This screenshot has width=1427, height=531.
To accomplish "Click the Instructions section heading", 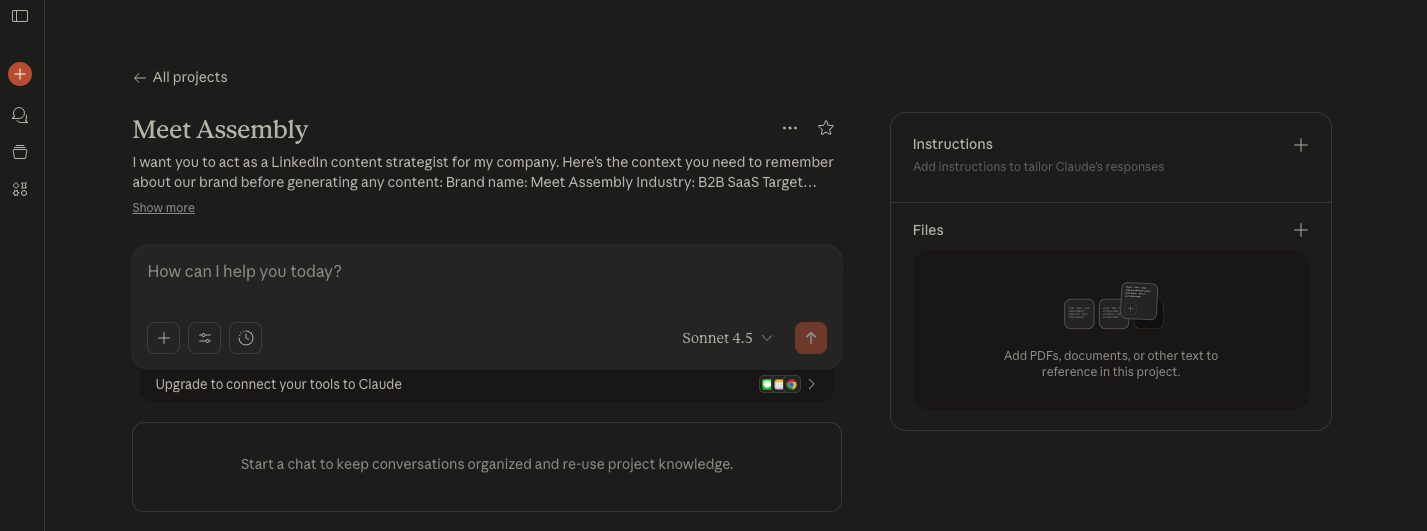I will click(x=953, y=144).
